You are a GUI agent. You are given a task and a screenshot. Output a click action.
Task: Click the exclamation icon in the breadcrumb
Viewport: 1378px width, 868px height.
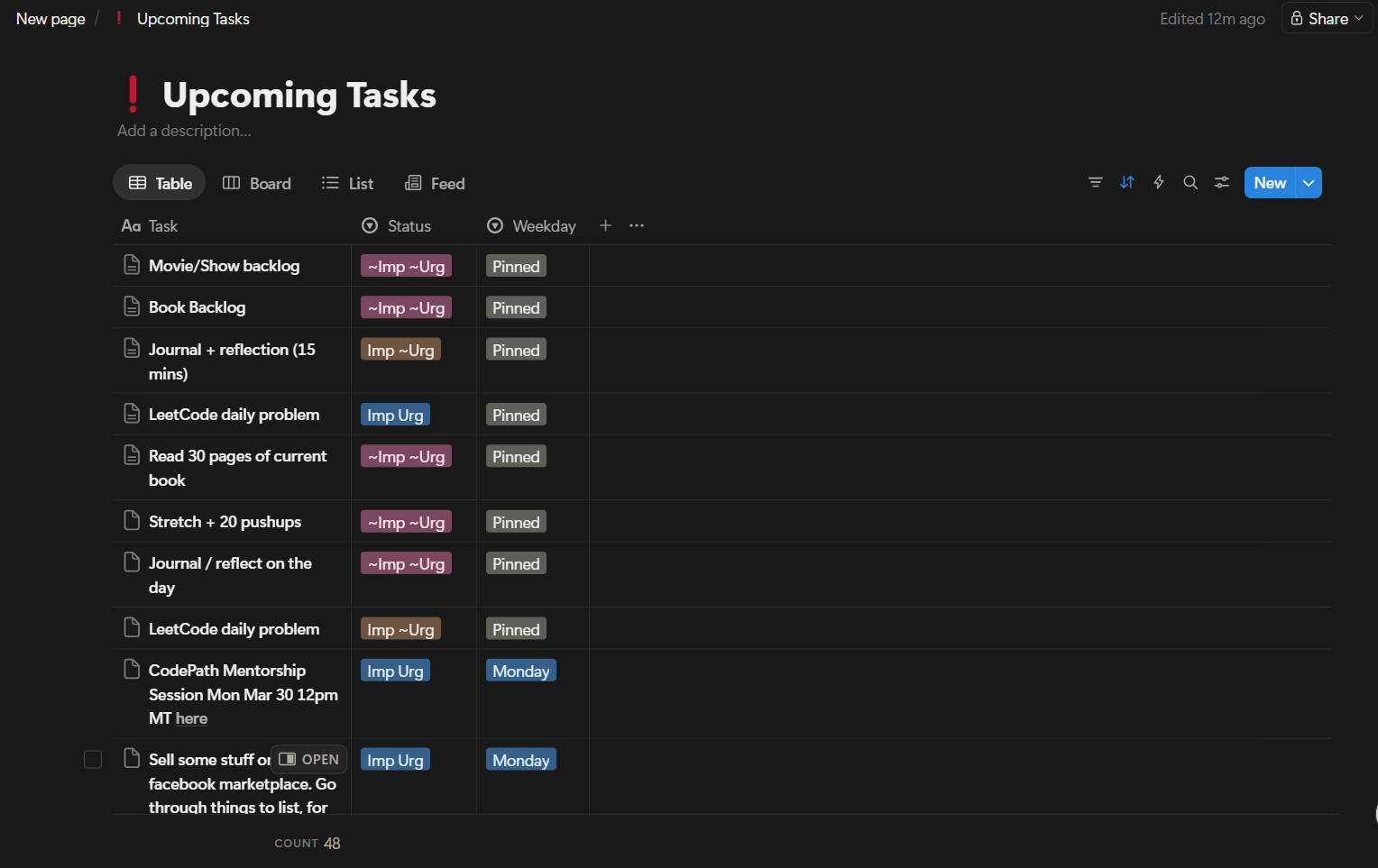point(119,18)
